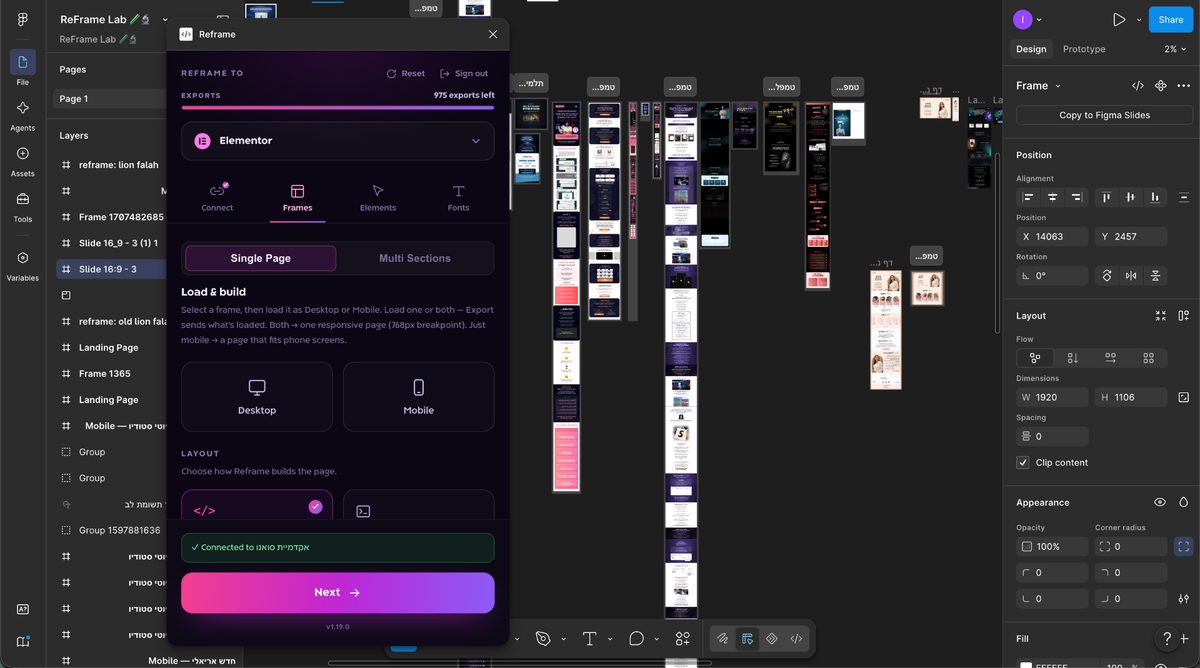This screenshot has width=1200, height=668.
Task: Toggle Clip content checkbox
Action: (x=1023, y=463)
